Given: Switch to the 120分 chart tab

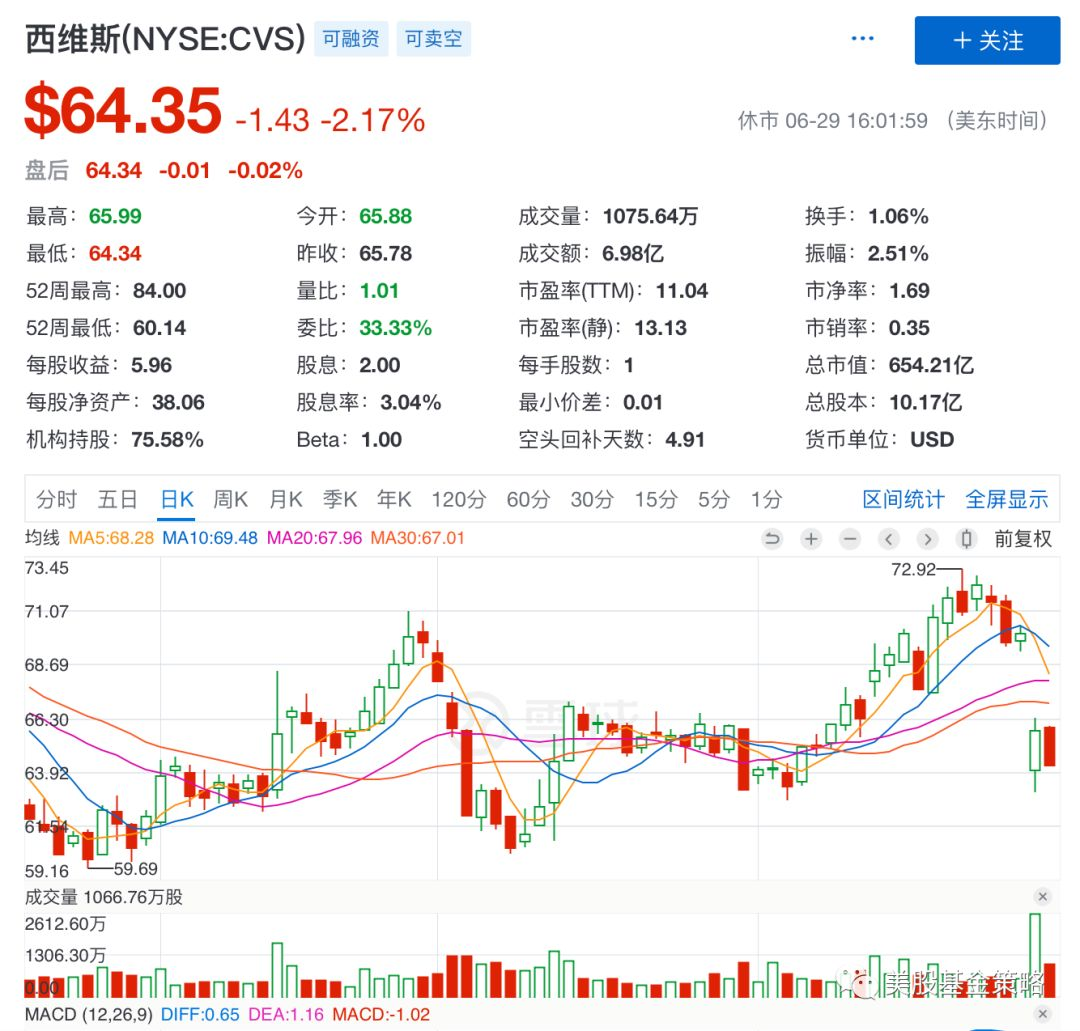Looking at the screenshot, I should 459,499.
